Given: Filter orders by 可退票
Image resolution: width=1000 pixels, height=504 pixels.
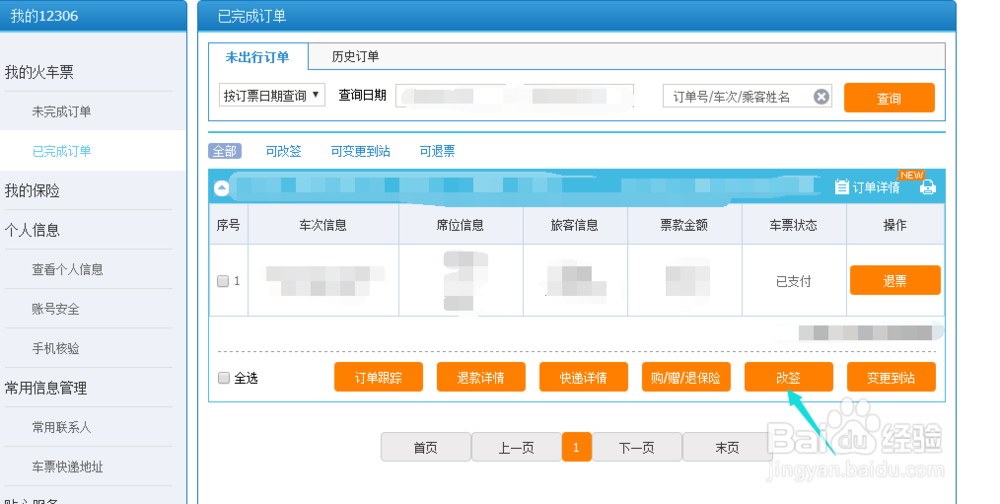Looking at the screenshot, I should point(438,151).
